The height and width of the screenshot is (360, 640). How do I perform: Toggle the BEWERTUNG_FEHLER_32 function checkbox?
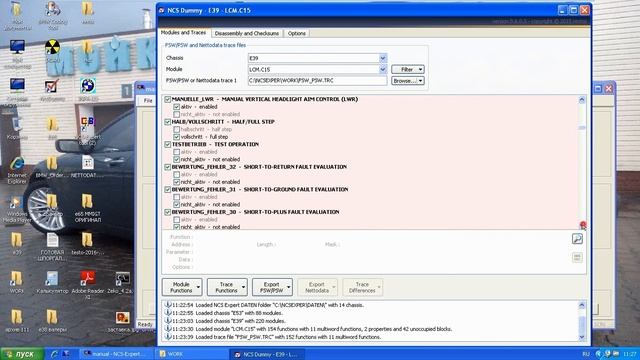tap(167, 167)
